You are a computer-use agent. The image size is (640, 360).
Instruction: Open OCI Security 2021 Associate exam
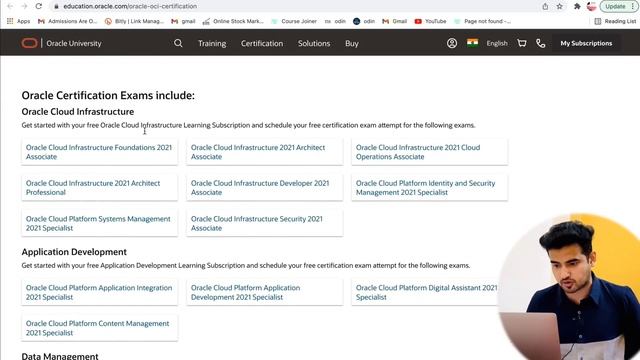point(264,223)
